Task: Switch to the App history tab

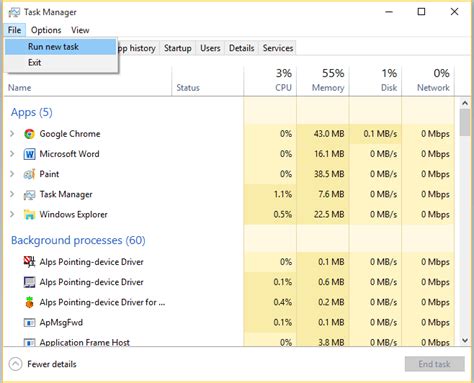Action: coord(138,48)
